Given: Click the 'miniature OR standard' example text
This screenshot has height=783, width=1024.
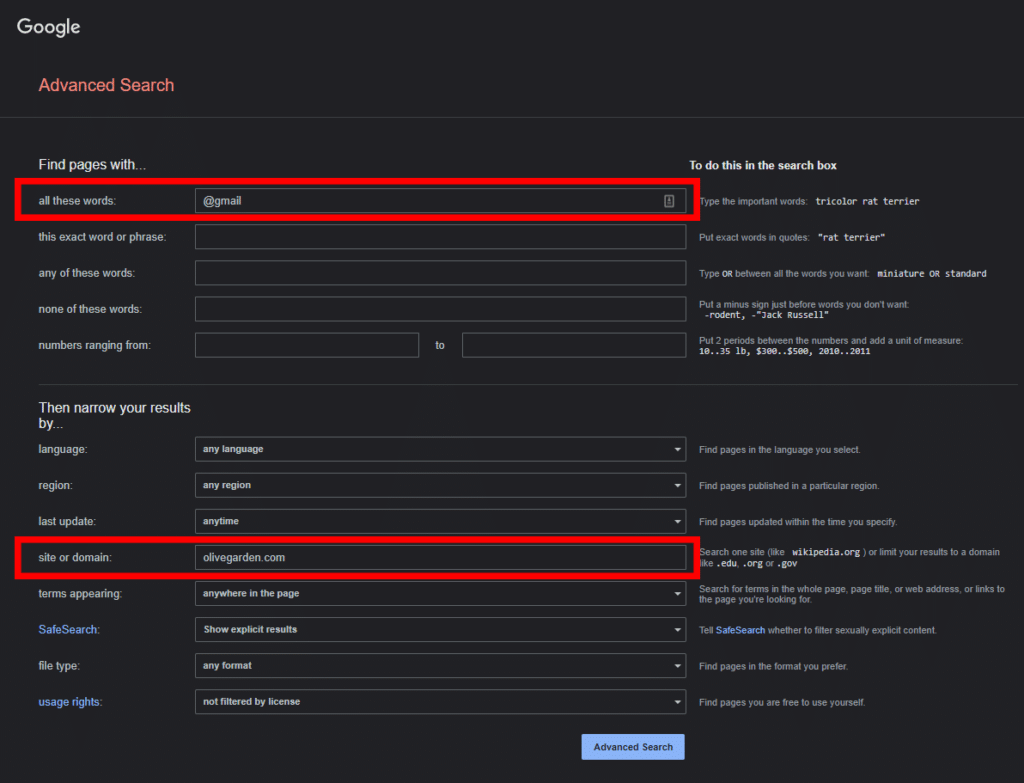Looking at the screenshot, I should [x=932, y=274].
